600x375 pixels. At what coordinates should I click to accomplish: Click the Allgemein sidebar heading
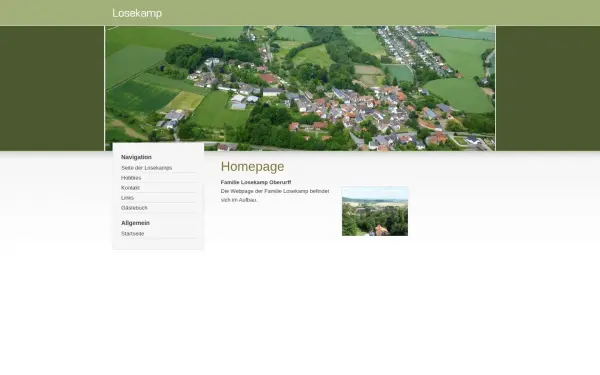(x=135, y=223)
